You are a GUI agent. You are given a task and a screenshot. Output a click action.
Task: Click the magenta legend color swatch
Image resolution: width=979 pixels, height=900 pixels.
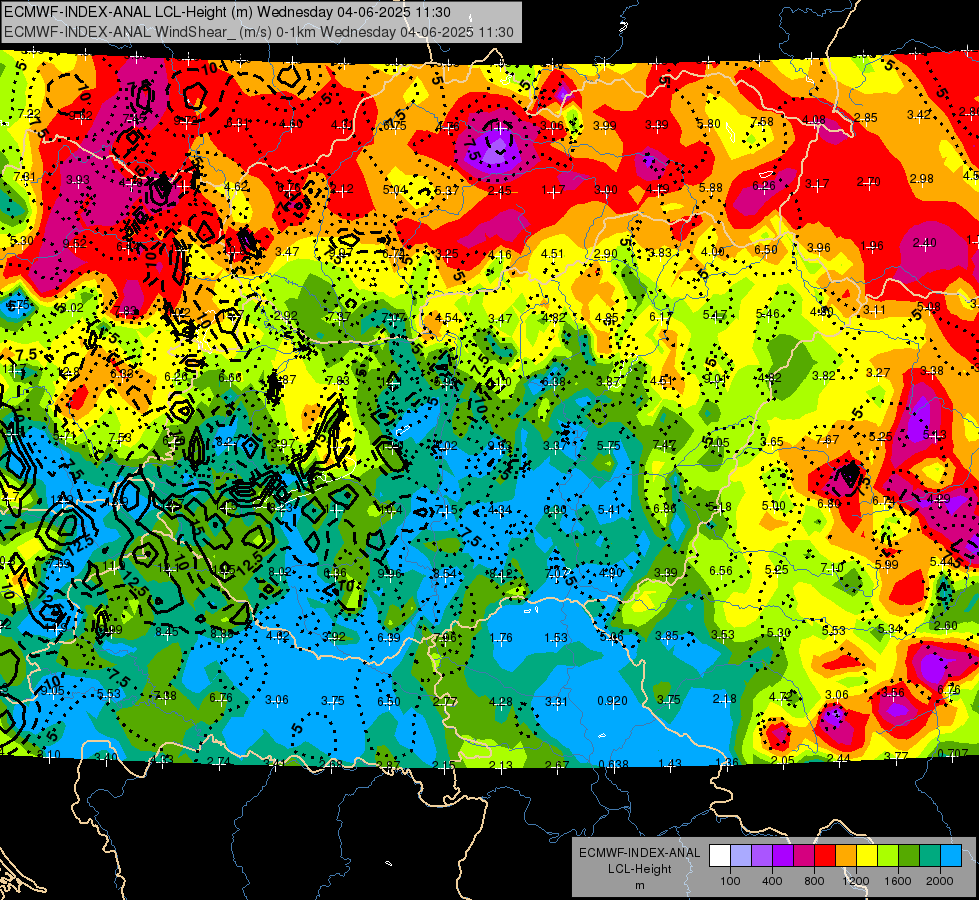(804, 856)
